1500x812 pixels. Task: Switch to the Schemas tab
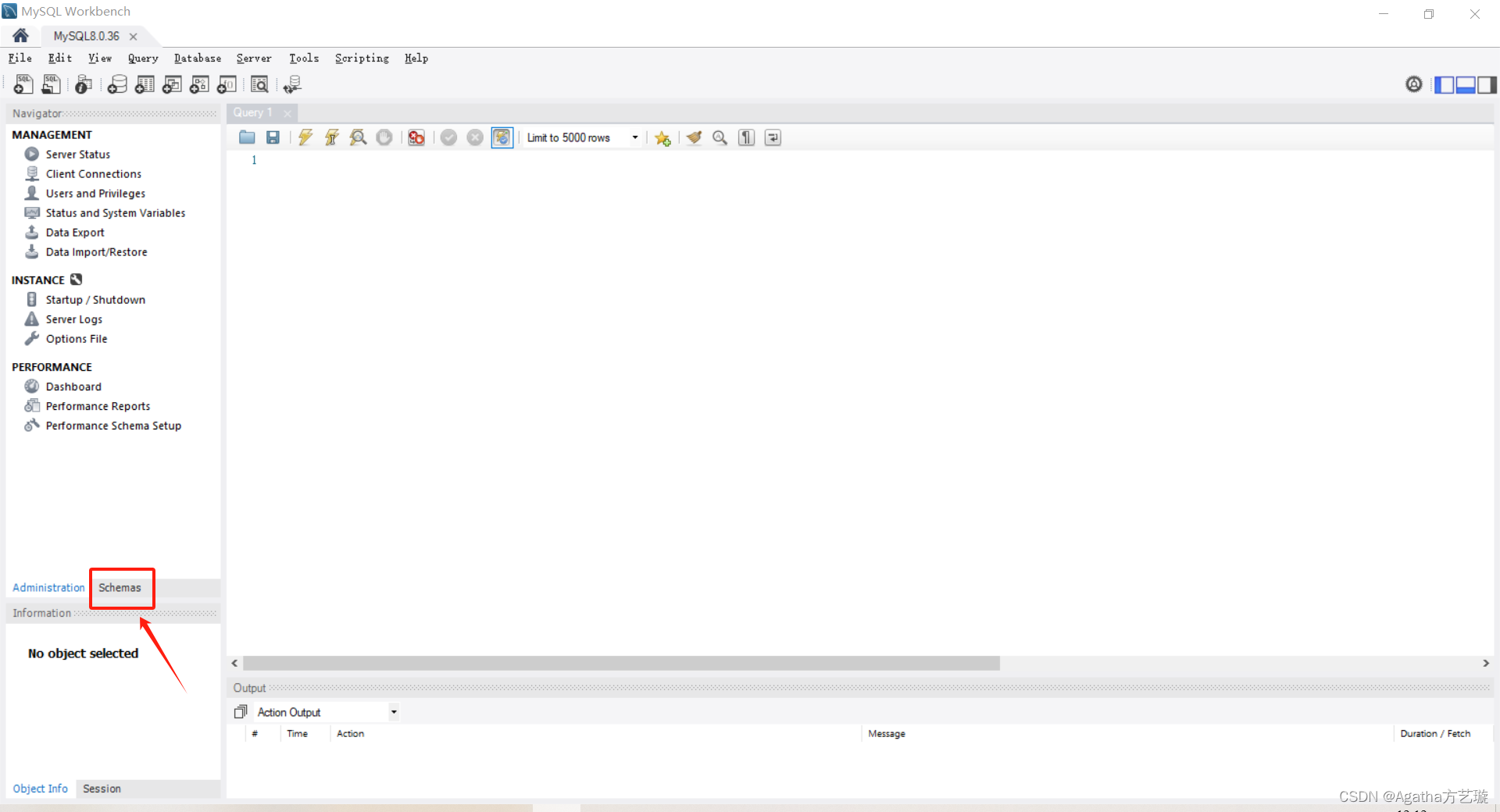click(120, 587)
